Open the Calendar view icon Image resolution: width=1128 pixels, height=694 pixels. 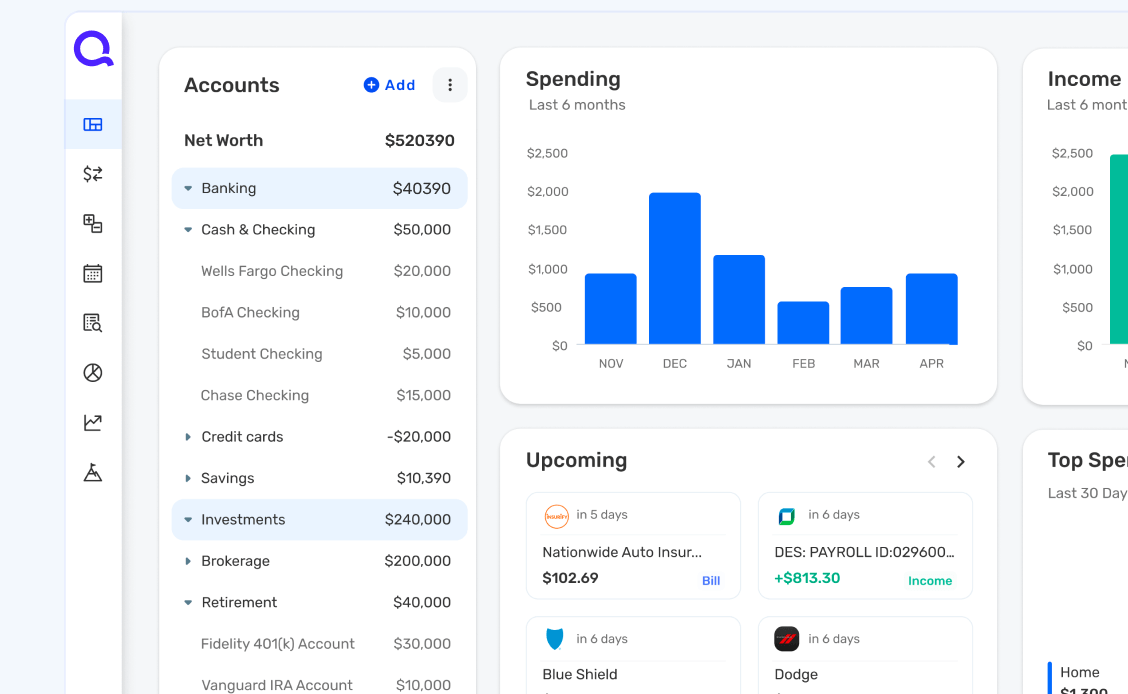point(92,273)
